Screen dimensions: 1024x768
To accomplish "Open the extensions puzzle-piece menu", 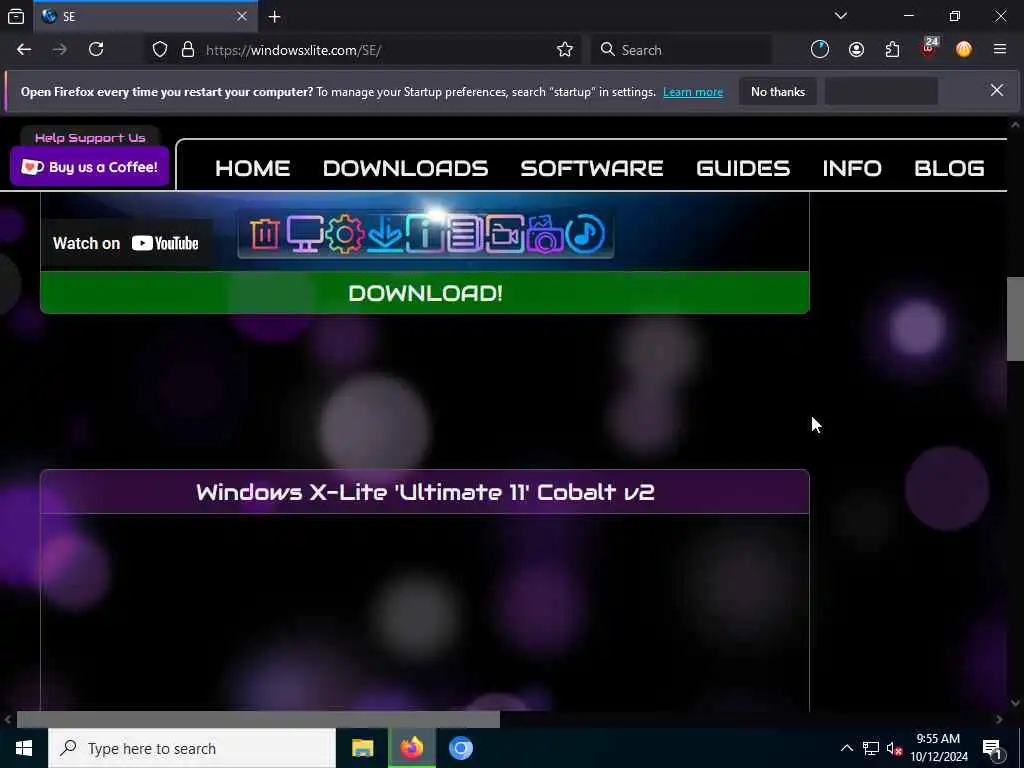I will tap(892, 50).
